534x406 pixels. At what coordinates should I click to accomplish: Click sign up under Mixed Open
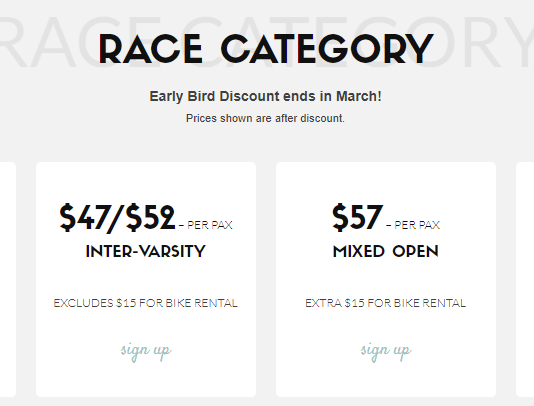(386, 350)
